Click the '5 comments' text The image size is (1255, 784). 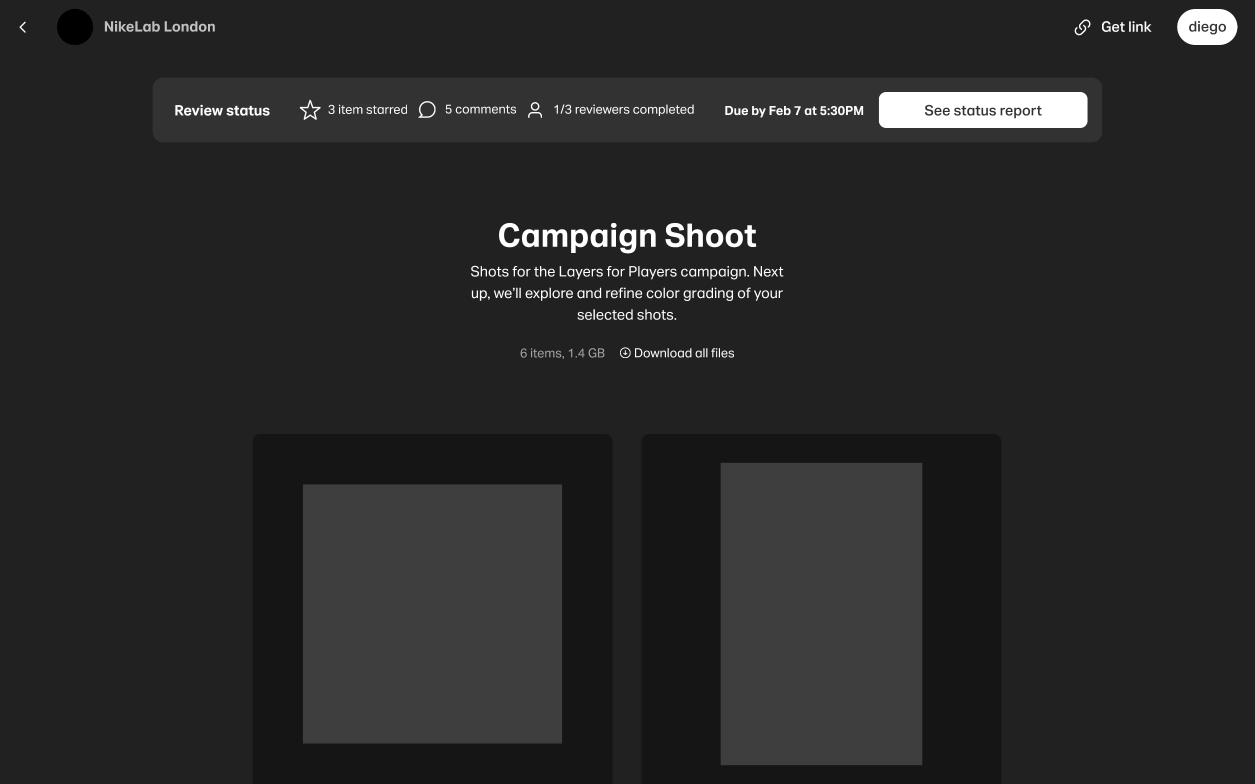pyautogui.click(x=480, y=110)
